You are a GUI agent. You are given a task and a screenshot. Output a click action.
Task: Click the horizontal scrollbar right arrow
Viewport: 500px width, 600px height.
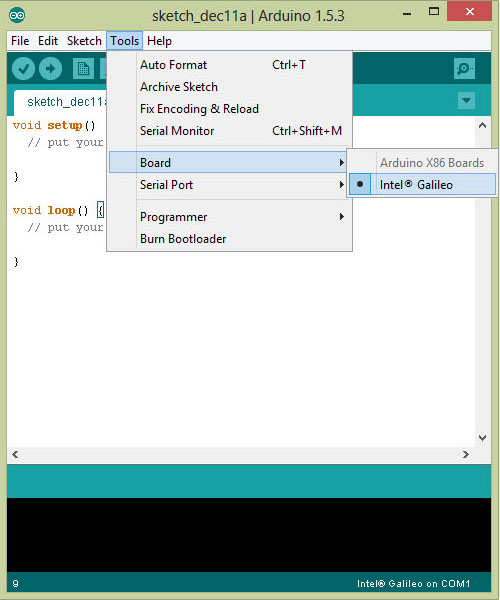click(466, 455)
